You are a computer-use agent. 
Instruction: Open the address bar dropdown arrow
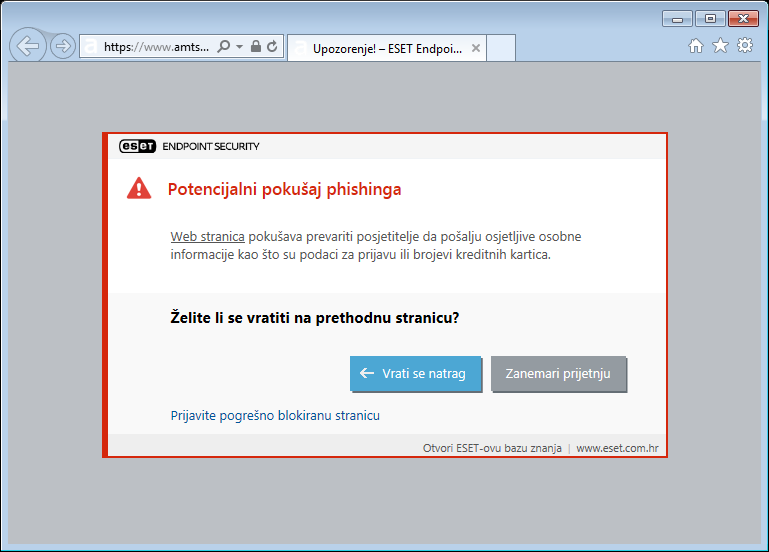click(x=239, y=47)
